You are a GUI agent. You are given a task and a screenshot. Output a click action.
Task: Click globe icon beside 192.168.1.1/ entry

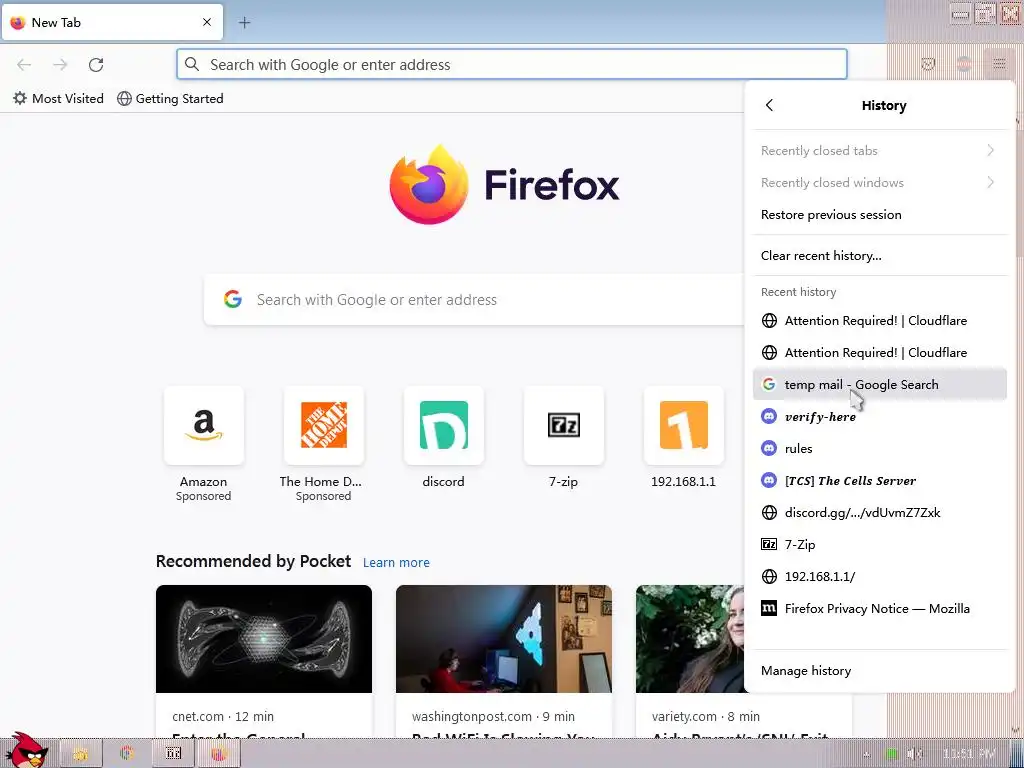pyautogui.click(x=769, y=577)
